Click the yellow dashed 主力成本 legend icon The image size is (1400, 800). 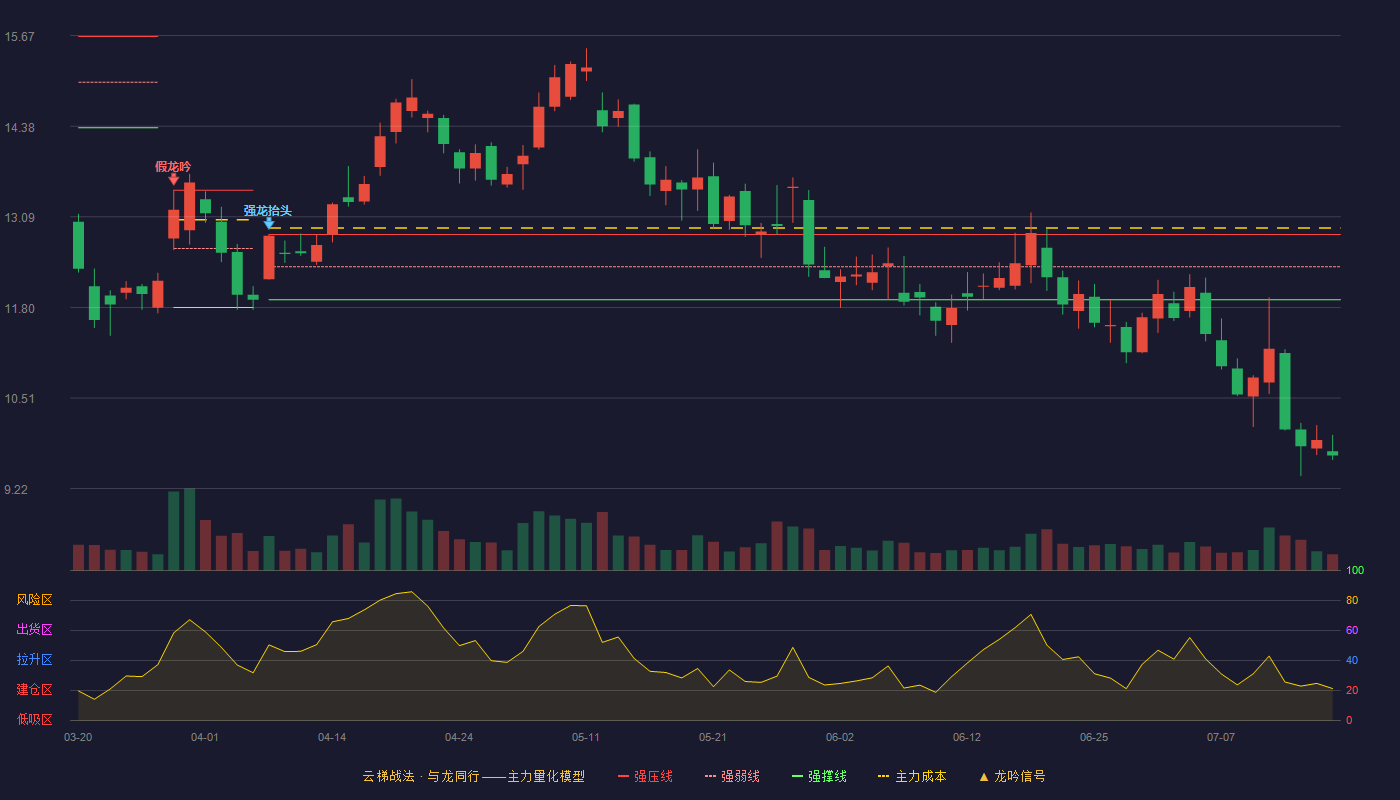pos(884,776)
